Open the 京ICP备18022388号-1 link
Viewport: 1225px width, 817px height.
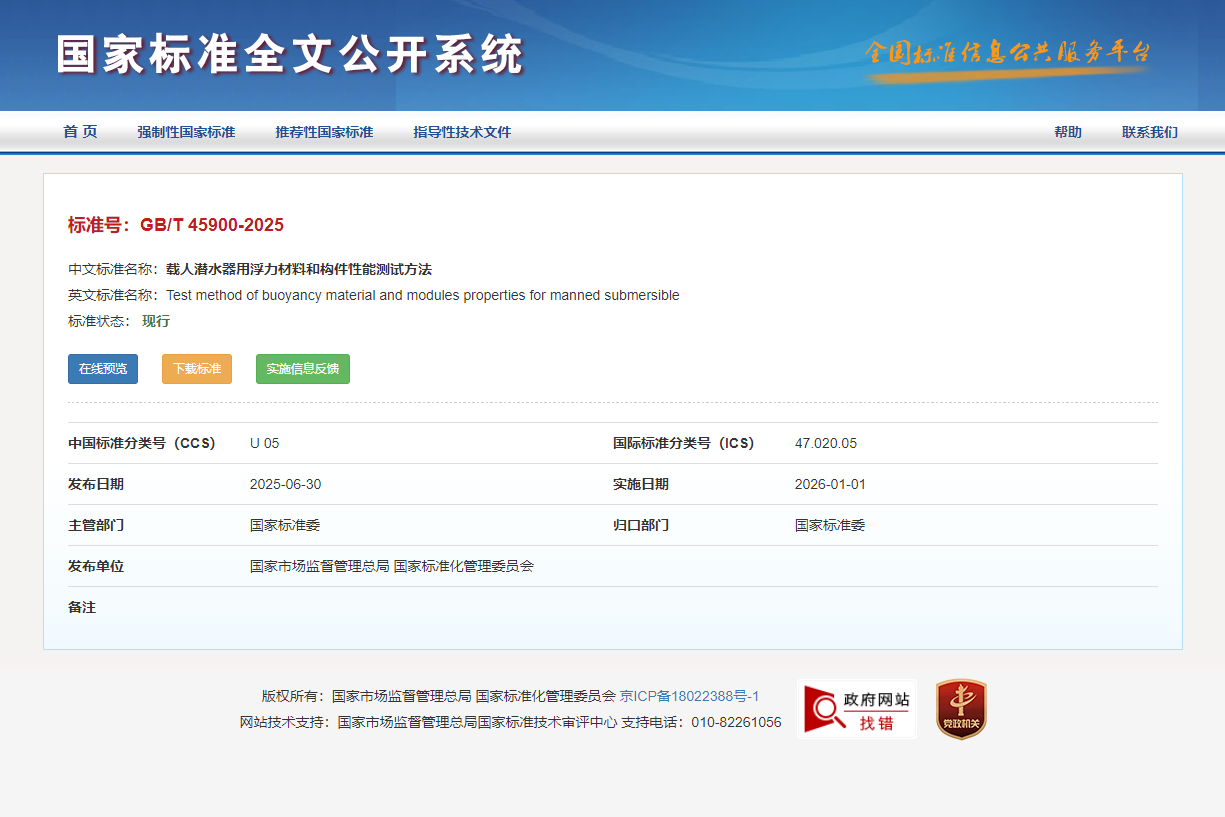[x=689, y=696]
